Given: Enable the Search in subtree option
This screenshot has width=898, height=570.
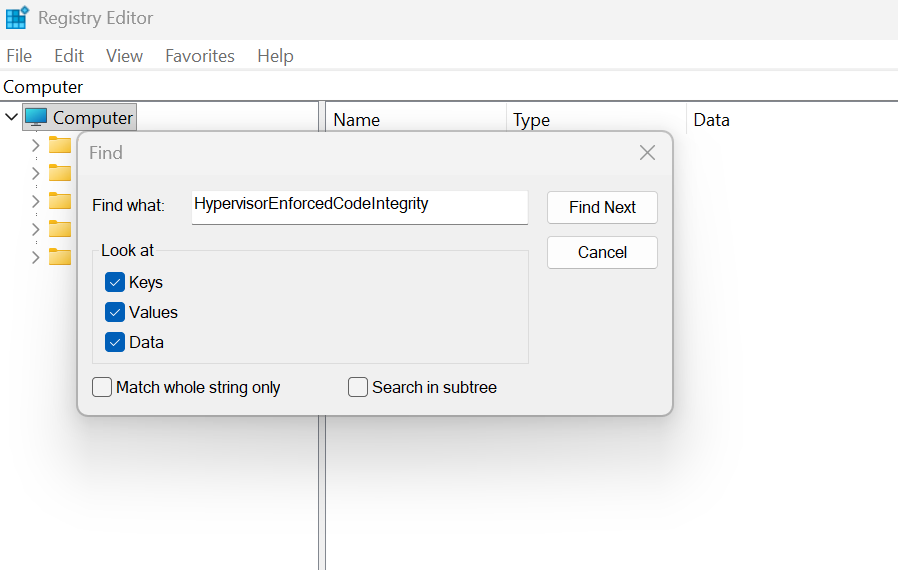Looking at the screenshot, I should tap(358, 387).
